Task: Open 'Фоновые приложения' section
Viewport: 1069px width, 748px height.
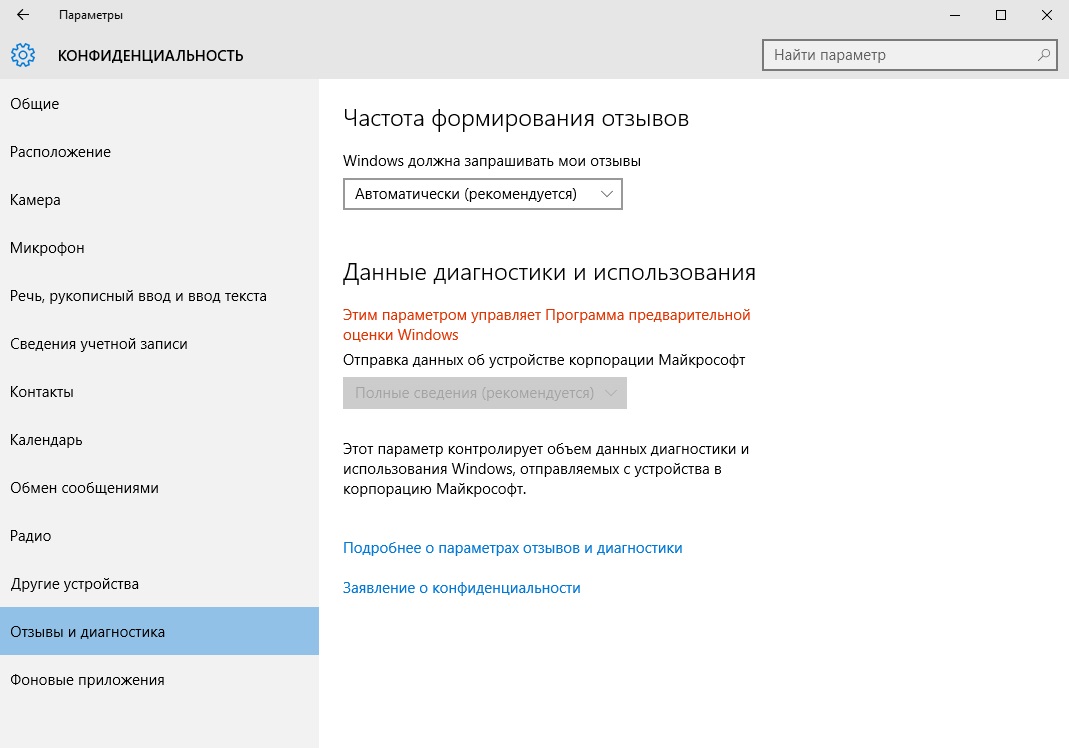Action: pyautogui.click(x=160, y=680)
